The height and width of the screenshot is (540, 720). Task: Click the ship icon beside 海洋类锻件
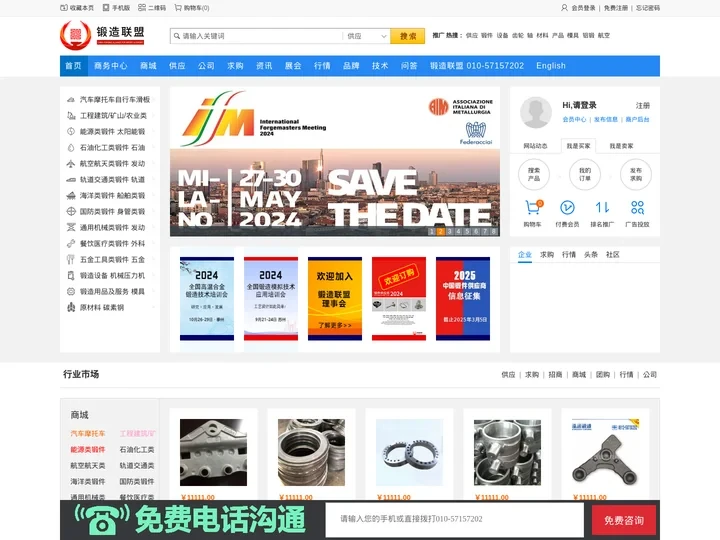[x=71, y=196]
